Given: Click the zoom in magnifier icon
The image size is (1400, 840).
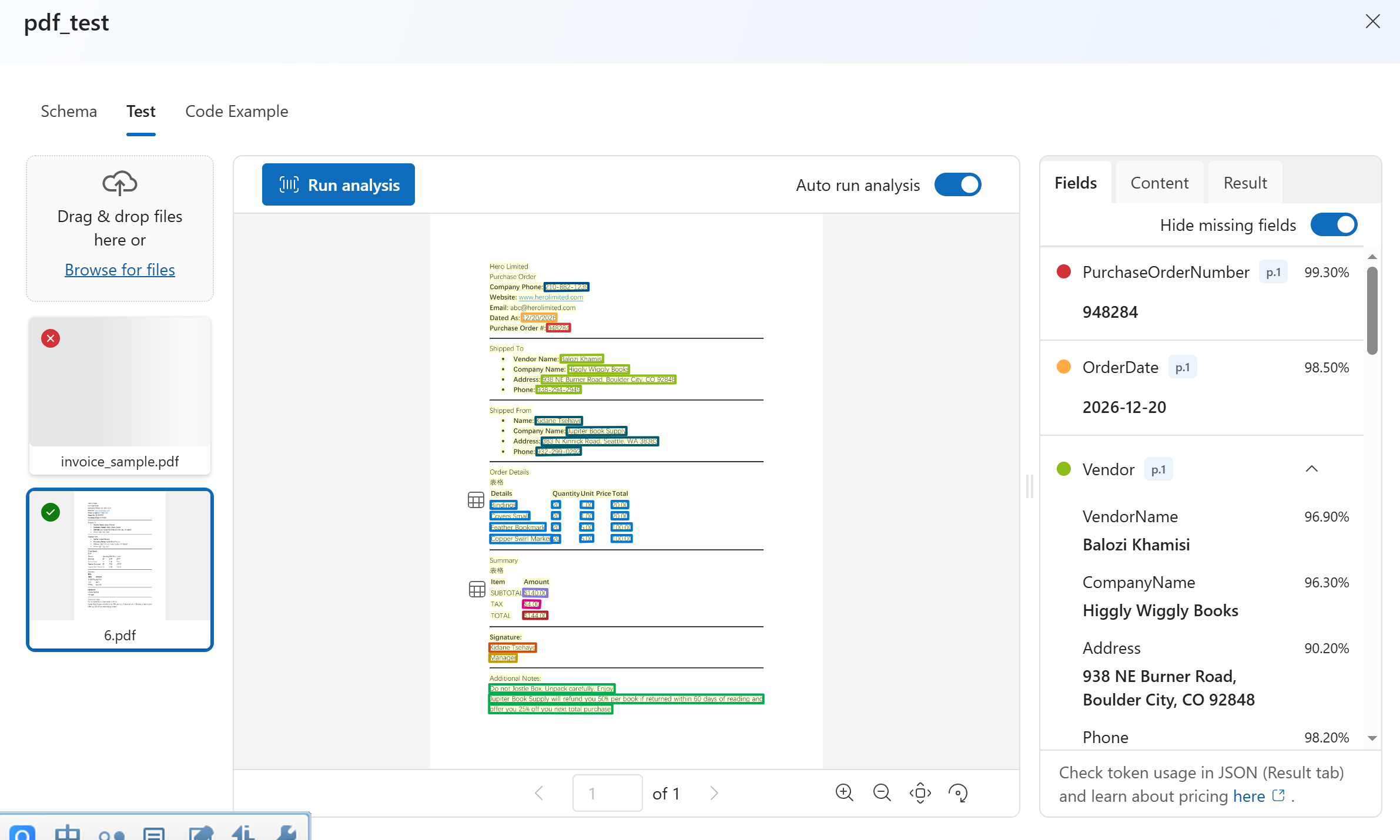Looking at the screenshot, I should point(844,792).
